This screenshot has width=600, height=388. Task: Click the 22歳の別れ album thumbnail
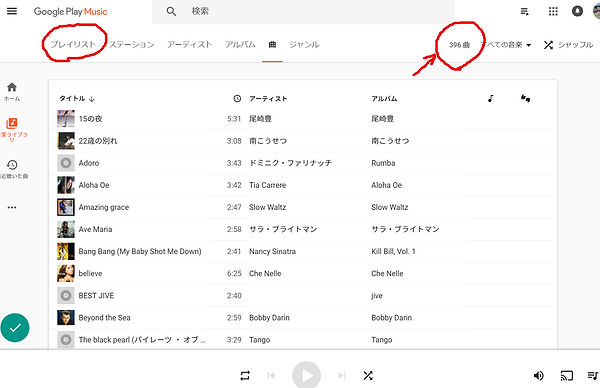point(66,141)
